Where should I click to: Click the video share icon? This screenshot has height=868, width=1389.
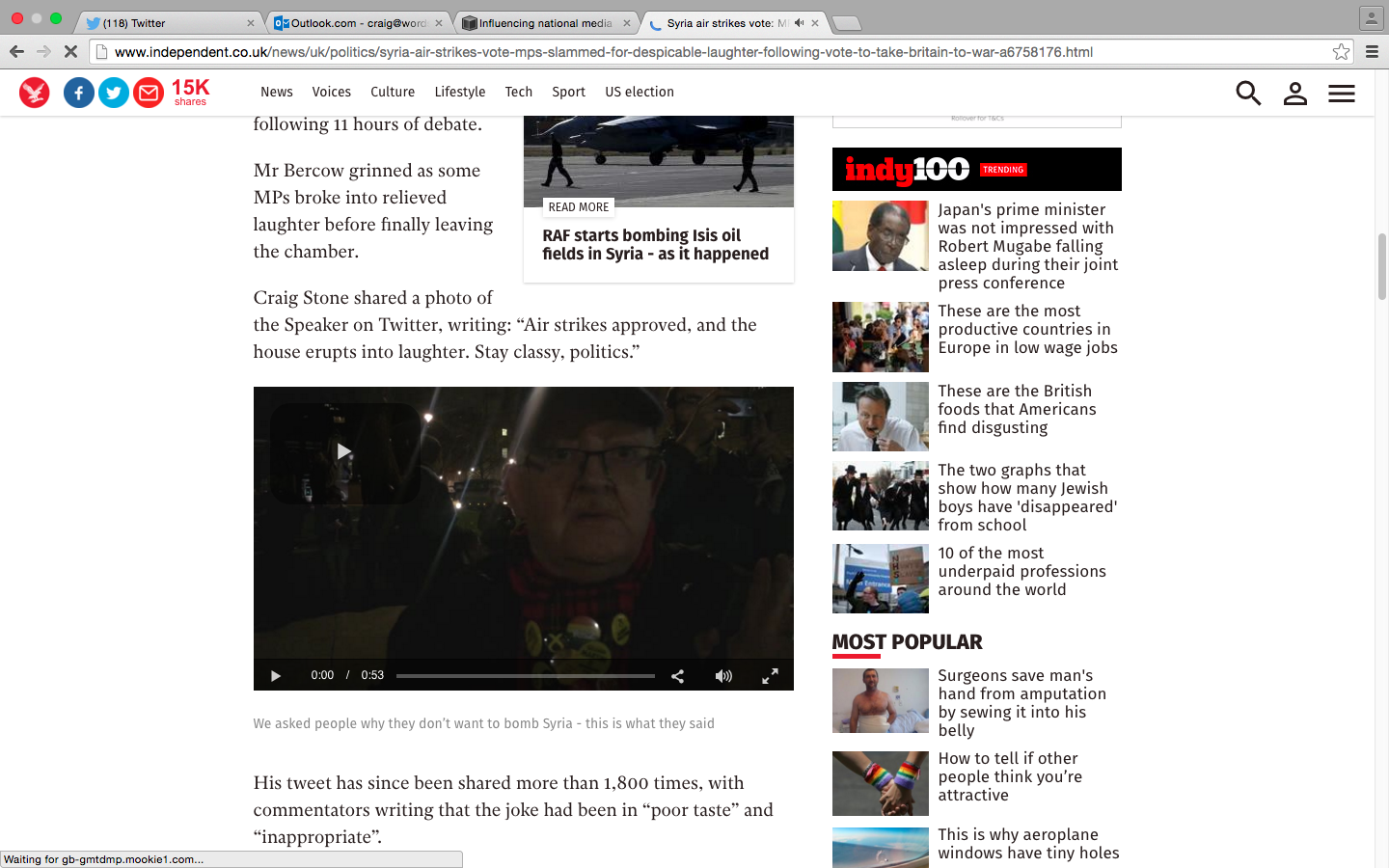pyautogui.click(x=678, y=676)
